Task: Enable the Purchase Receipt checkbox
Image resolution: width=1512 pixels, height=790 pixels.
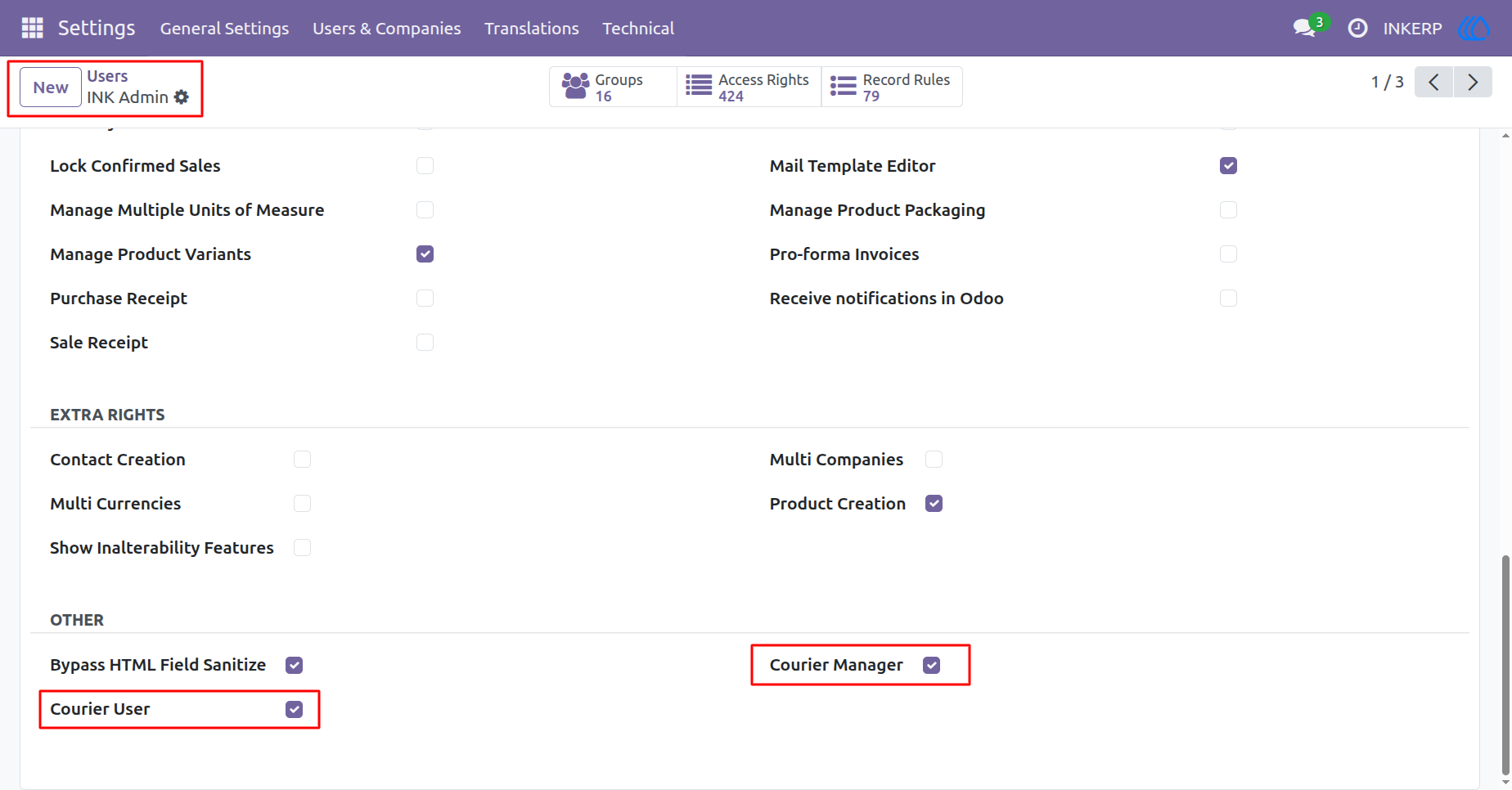Action: (x=425, y=298)
